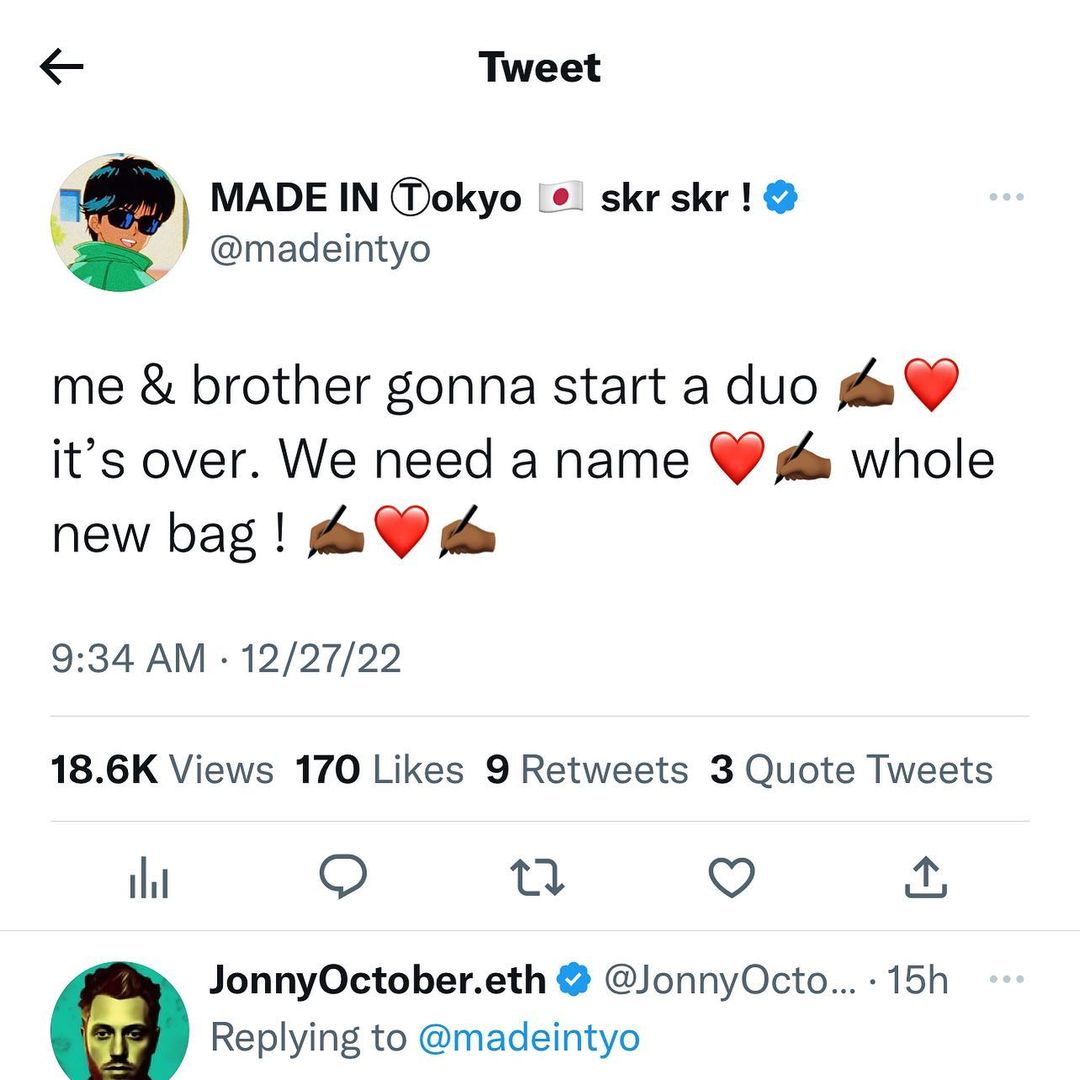This screenshot has height=1080, width=1080.
Task: Retweet using the arrows icon
Action: coord(537,879)
